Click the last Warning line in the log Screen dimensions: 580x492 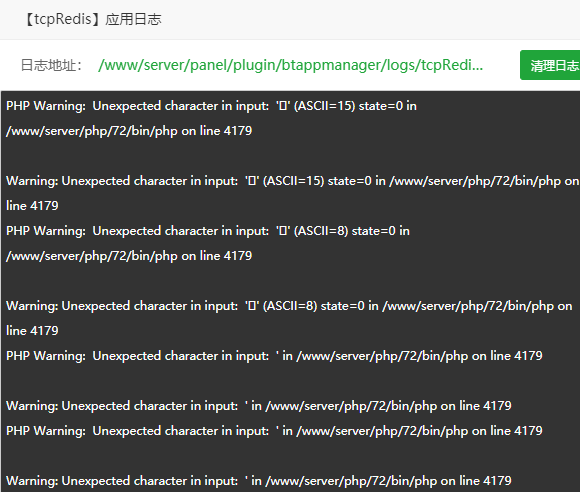click(x=259, y=481)
